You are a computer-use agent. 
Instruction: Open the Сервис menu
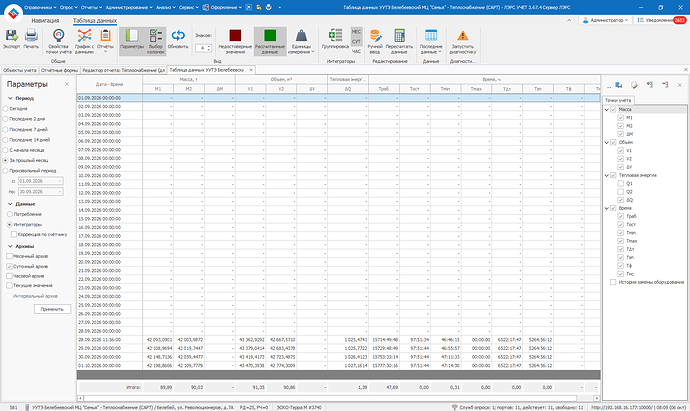(x=188, y=7)
